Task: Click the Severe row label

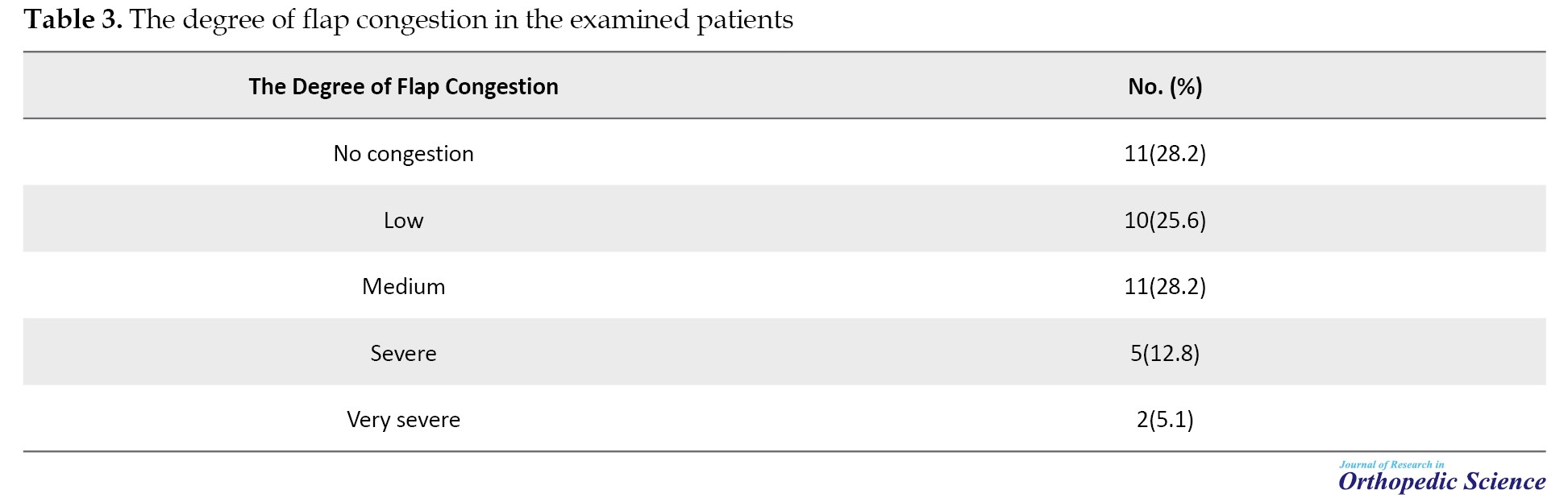Action: (x=403, y=353)
